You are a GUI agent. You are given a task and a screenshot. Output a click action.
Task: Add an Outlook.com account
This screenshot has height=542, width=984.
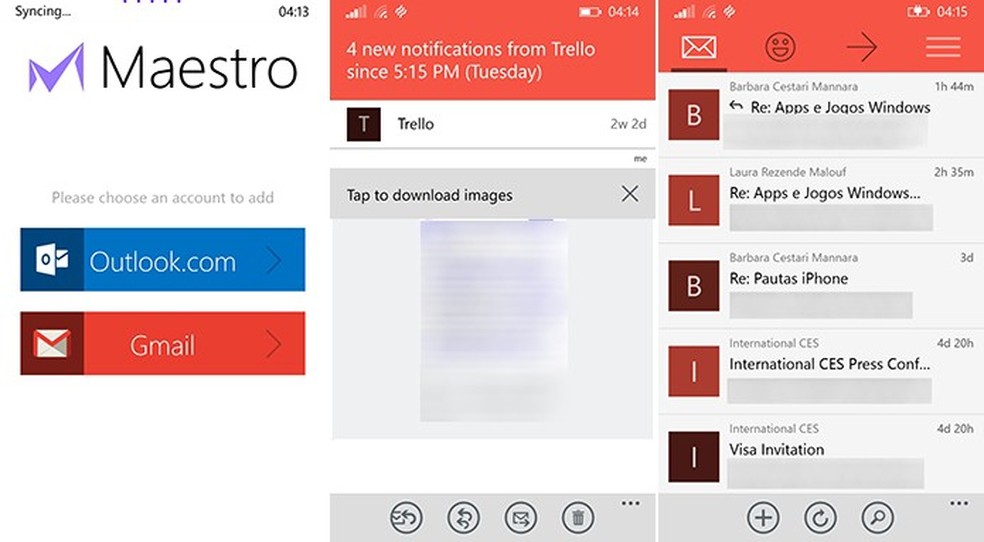(x=163, y=260)
